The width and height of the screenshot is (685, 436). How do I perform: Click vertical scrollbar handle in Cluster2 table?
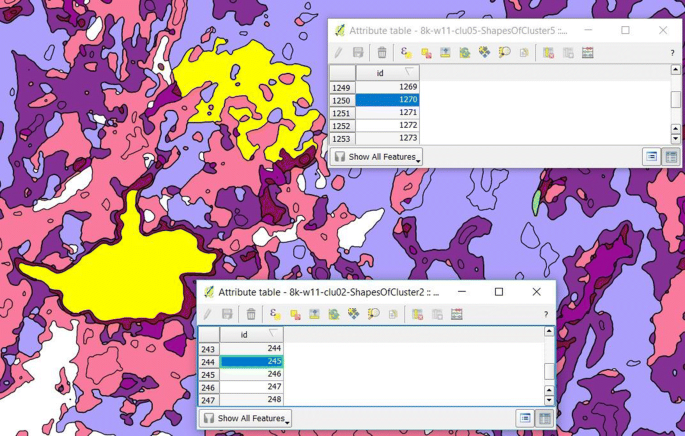coord(549,370)
